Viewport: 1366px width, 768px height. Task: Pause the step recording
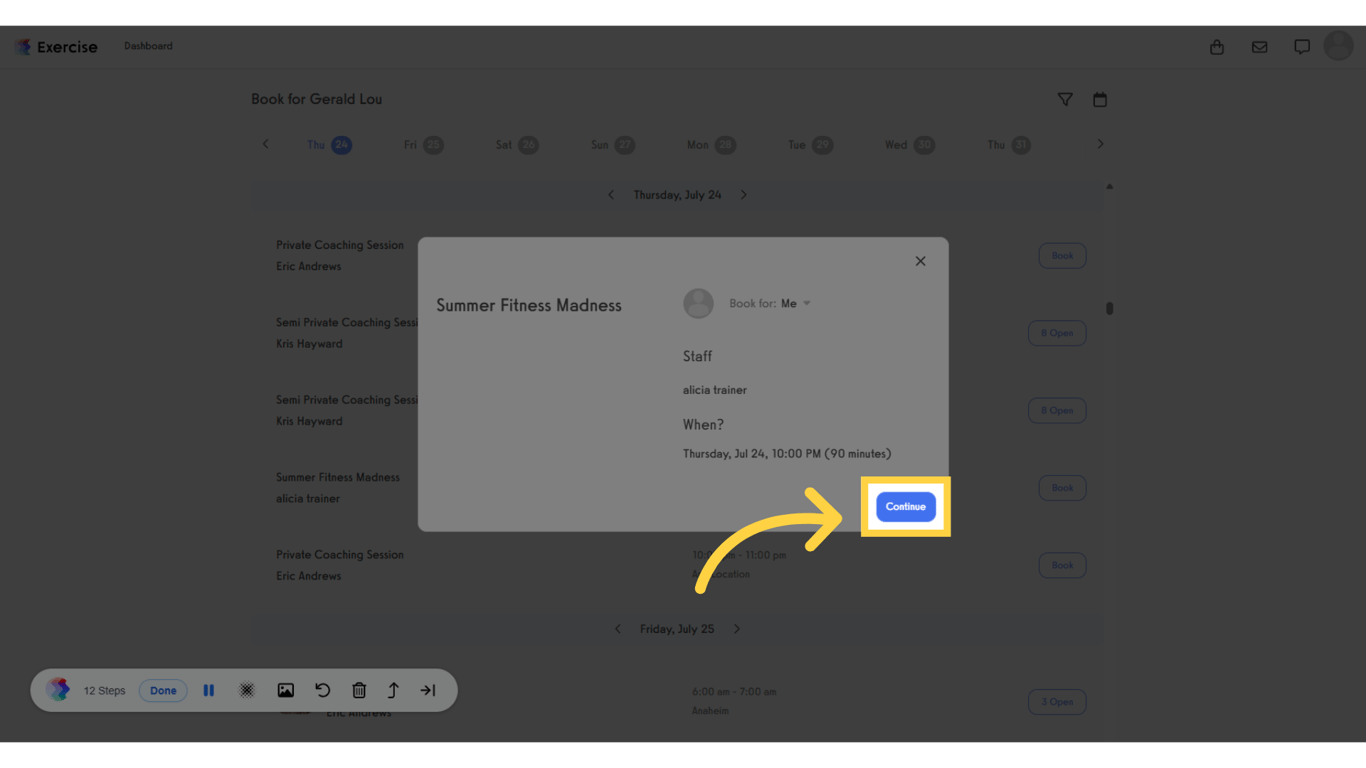(x=208, y=690)
